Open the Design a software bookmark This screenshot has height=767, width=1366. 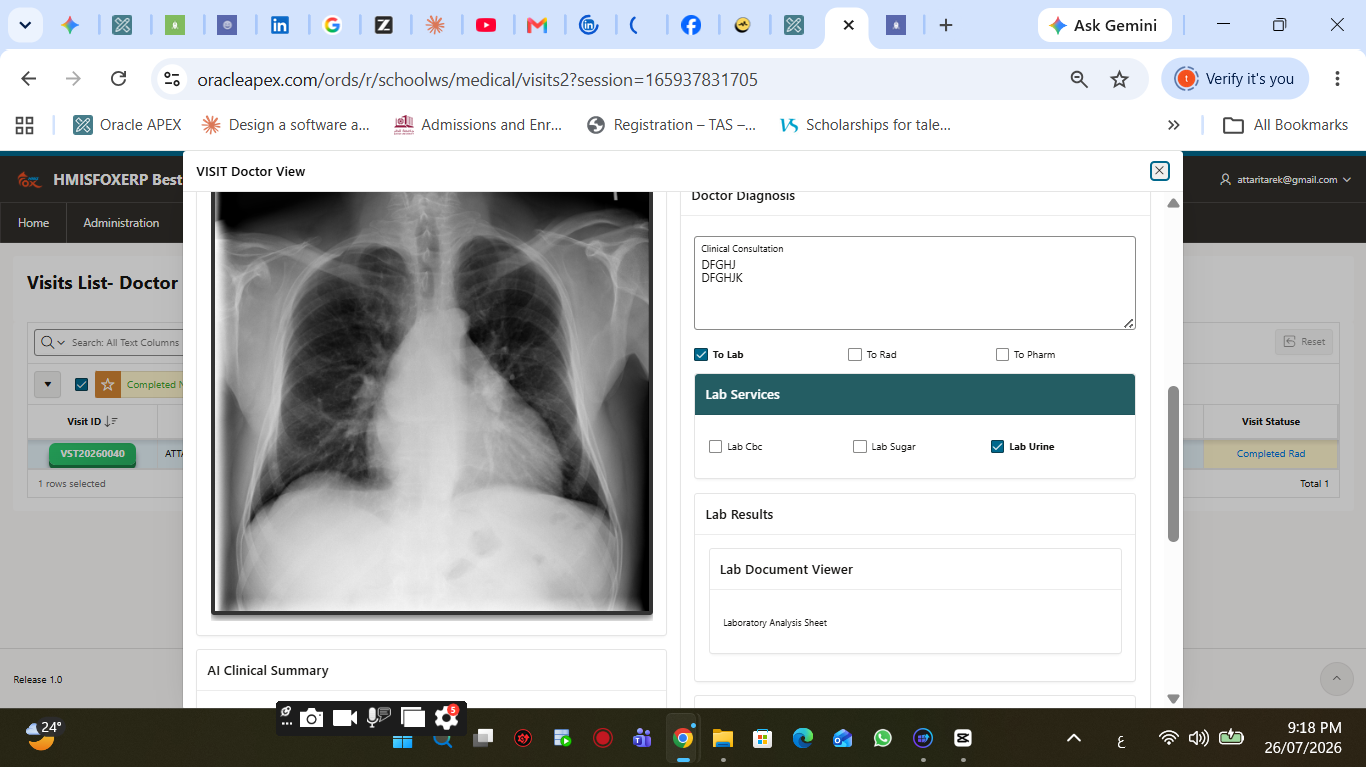[285, 125]
